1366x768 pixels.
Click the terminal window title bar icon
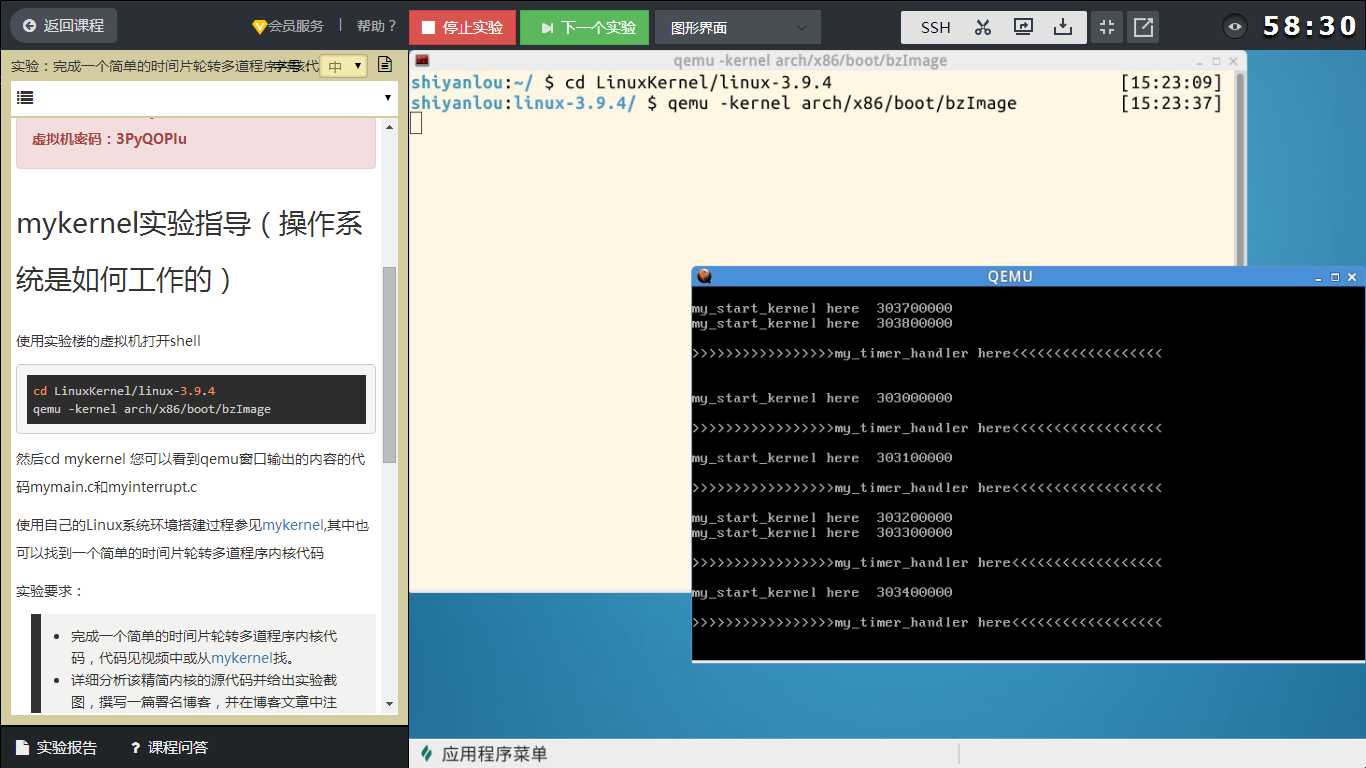[x=422, y=60]
